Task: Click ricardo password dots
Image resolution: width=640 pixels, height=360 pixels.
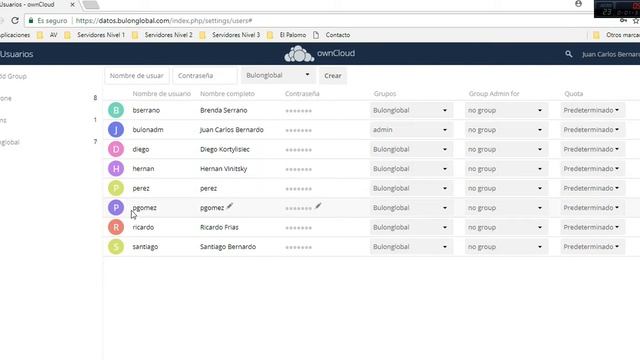Action: (x=298, y=228)
